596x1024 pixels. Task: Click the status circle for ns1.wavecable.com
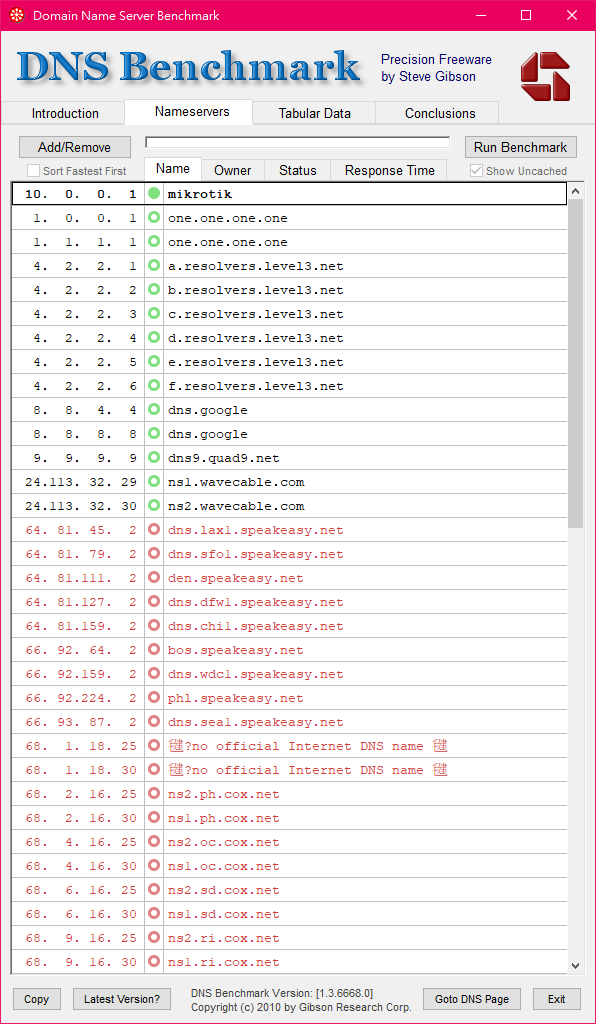[x=154, y=481]
